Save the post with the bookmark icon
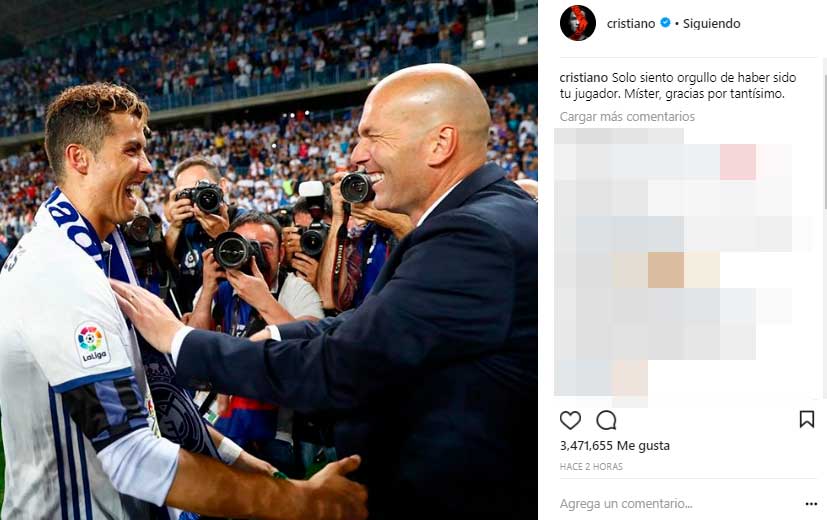Image resolution: width=827 pixels, height=520 pixels. (x=806, y=419)
